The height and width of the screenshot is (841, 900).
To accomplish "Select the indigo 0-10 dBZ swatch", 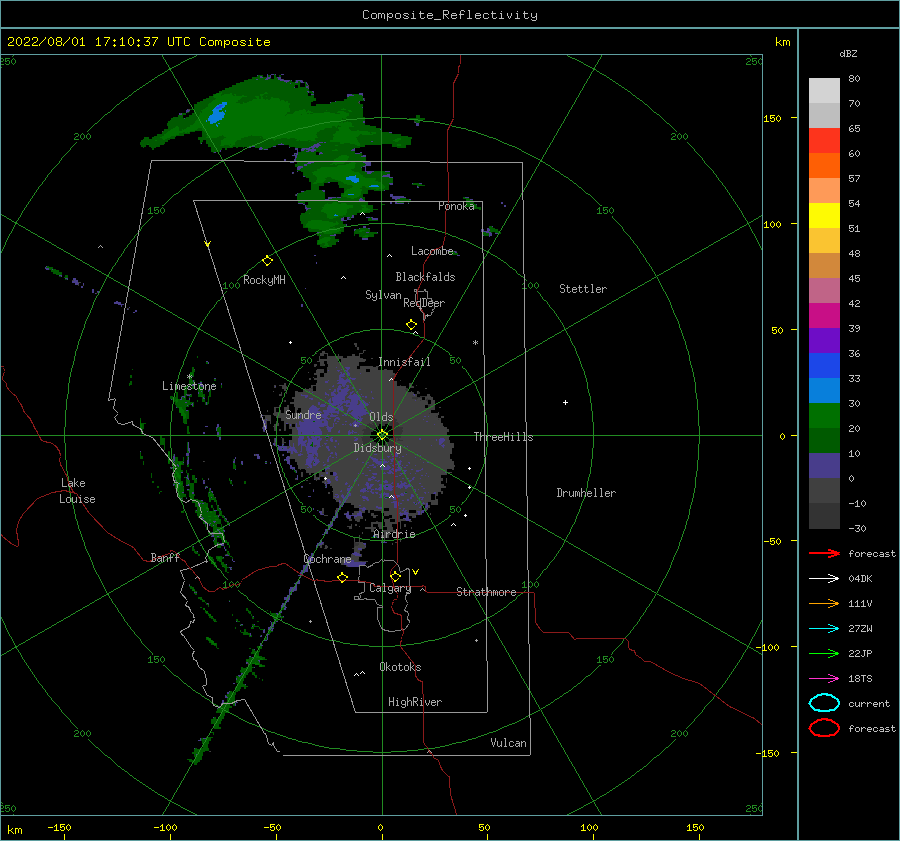I will click(x=824, y=466).
